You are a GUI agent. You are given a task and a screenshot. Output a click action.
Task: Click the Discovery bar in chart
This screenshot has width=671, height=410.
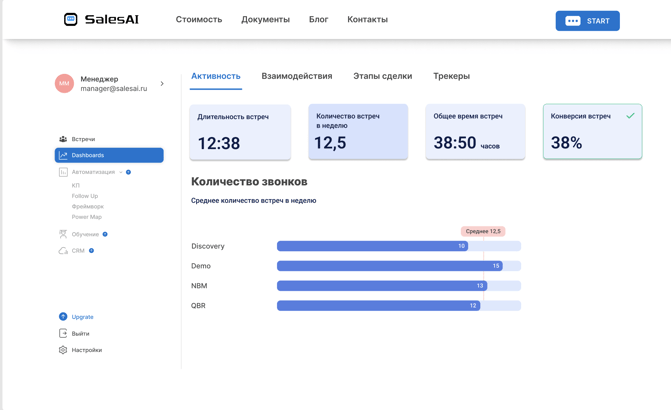(x=372, y=246)
